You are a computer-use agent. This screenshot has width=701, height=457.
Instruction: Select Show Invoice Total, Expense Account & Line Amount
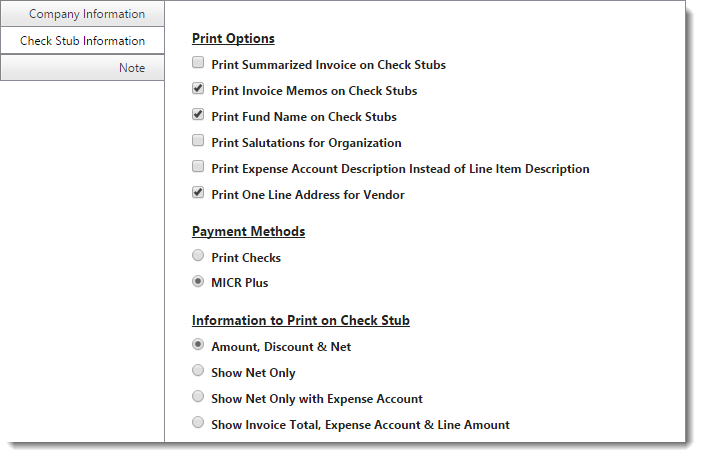click(198, 424)
